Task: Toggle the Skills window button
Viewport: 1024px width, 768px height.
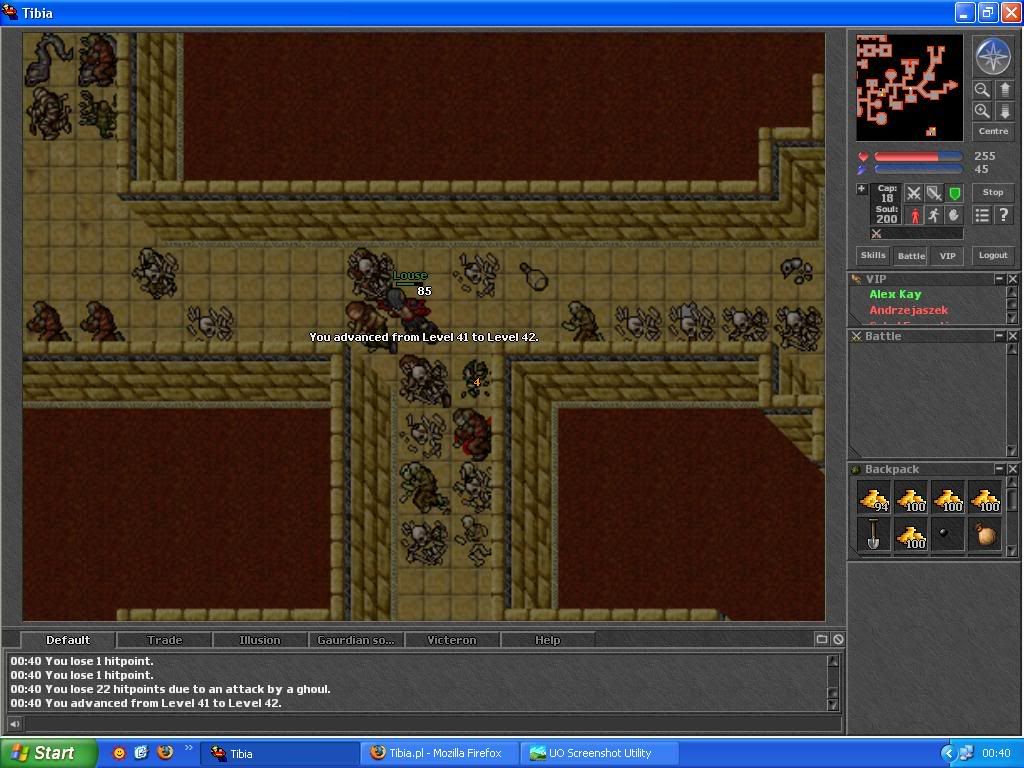Action: pos(873,255)
